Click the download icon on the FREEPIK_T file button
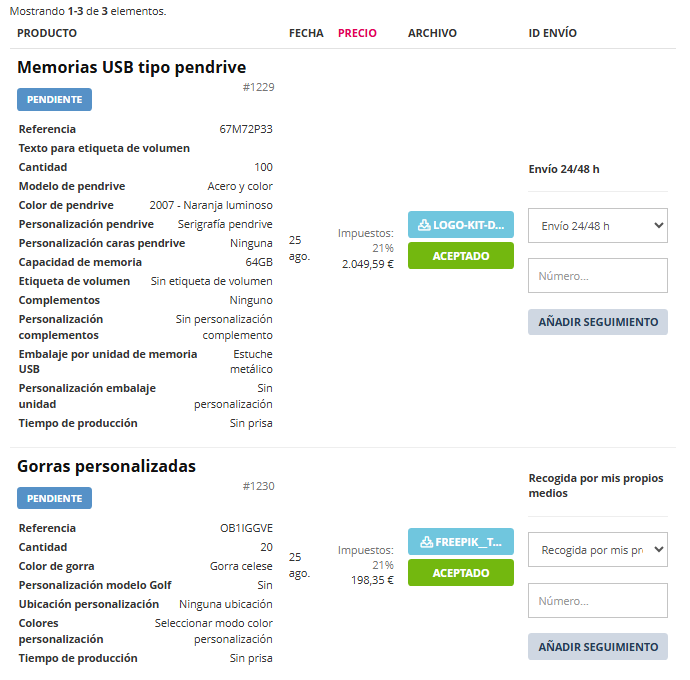This screenshot has width=690, height=680. pos(425,543)
